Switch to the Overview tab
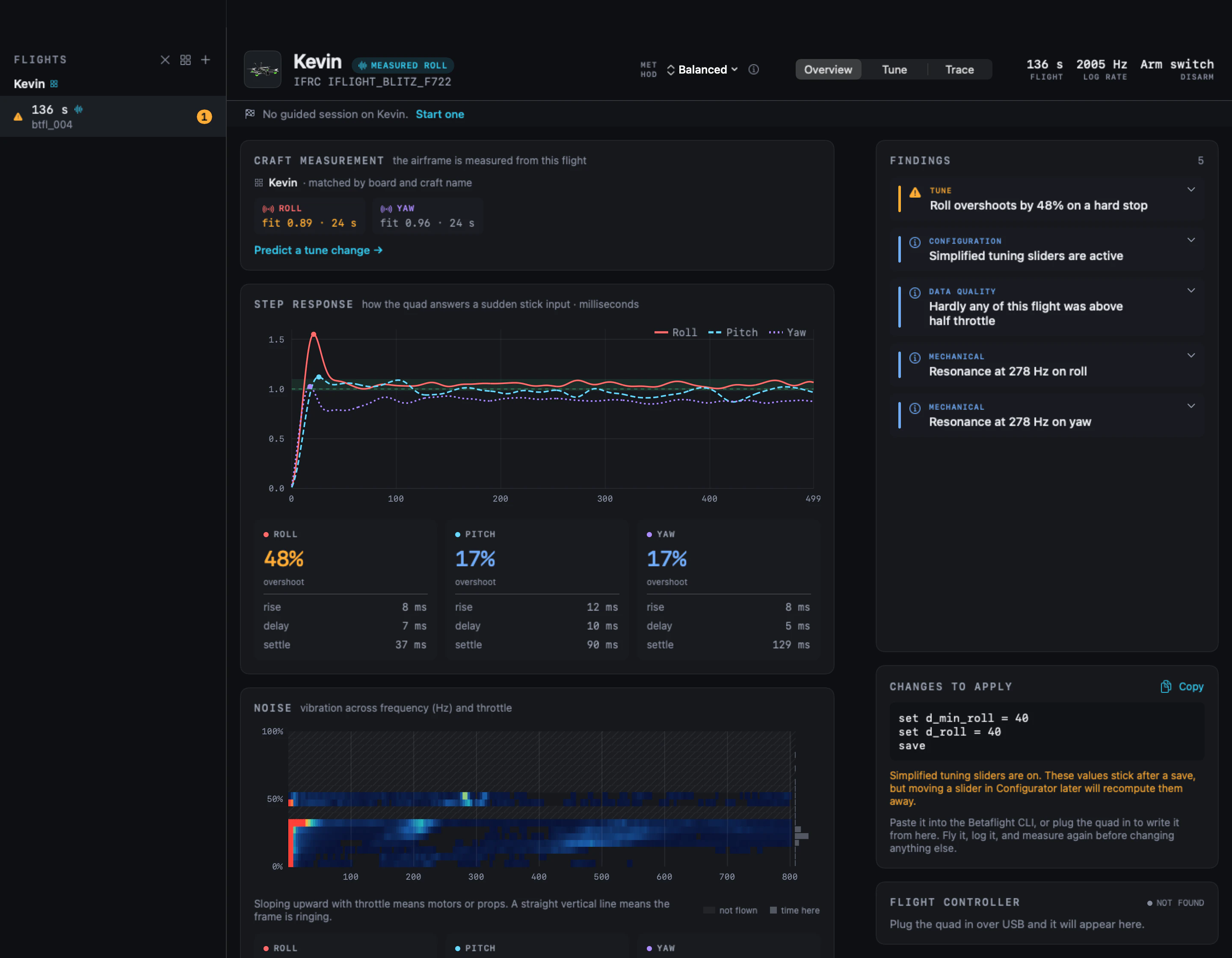This screenshot has width=1232, height=958. 828,69
